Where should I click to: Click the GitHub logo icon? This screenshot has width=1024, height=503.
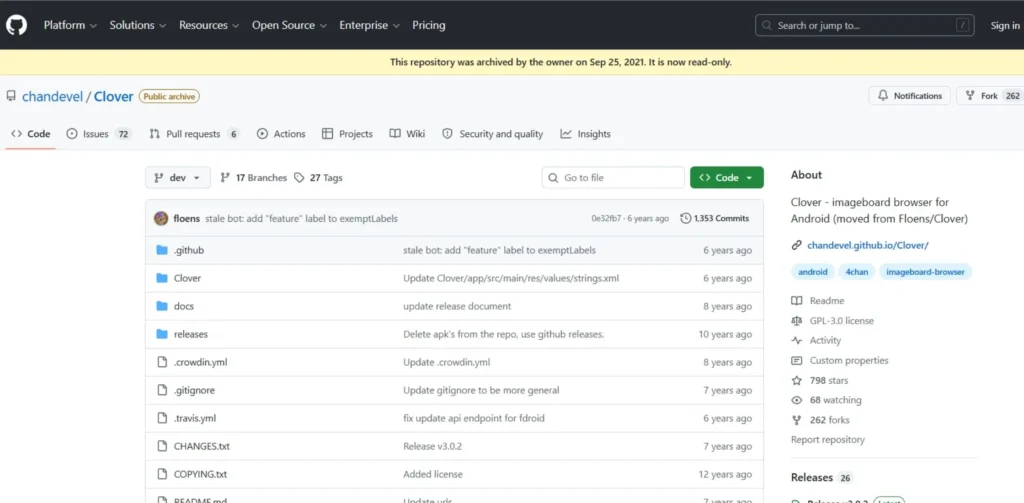point(16,25)
